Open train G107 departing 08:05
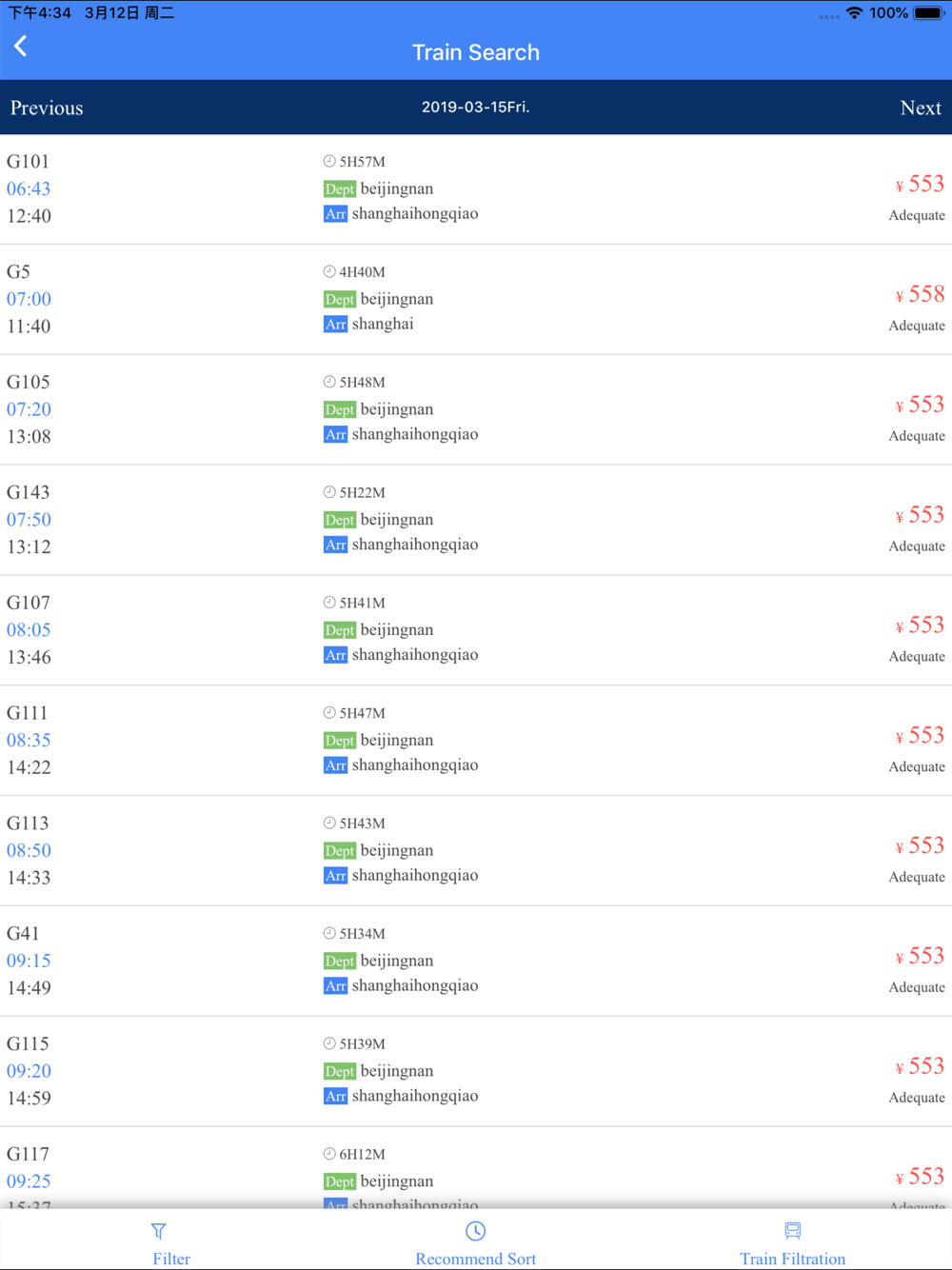Screen dimensions: 952x1270 [476, 630]
